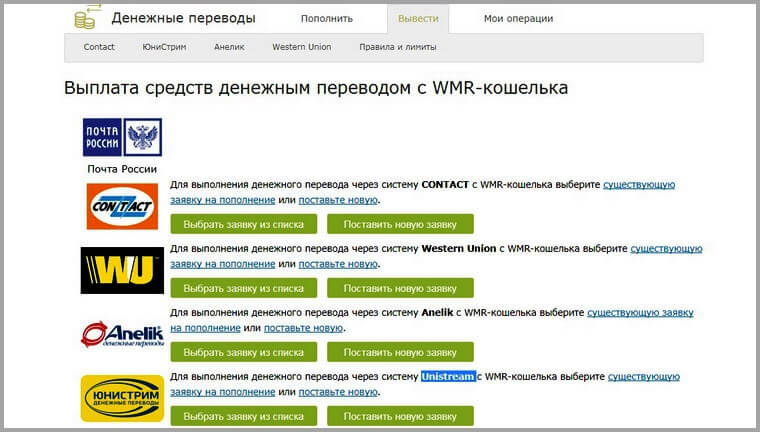Click heading Выплата средств денежным переводом
Viewport: 760px width, 432px height.
[x=316, y=88]
